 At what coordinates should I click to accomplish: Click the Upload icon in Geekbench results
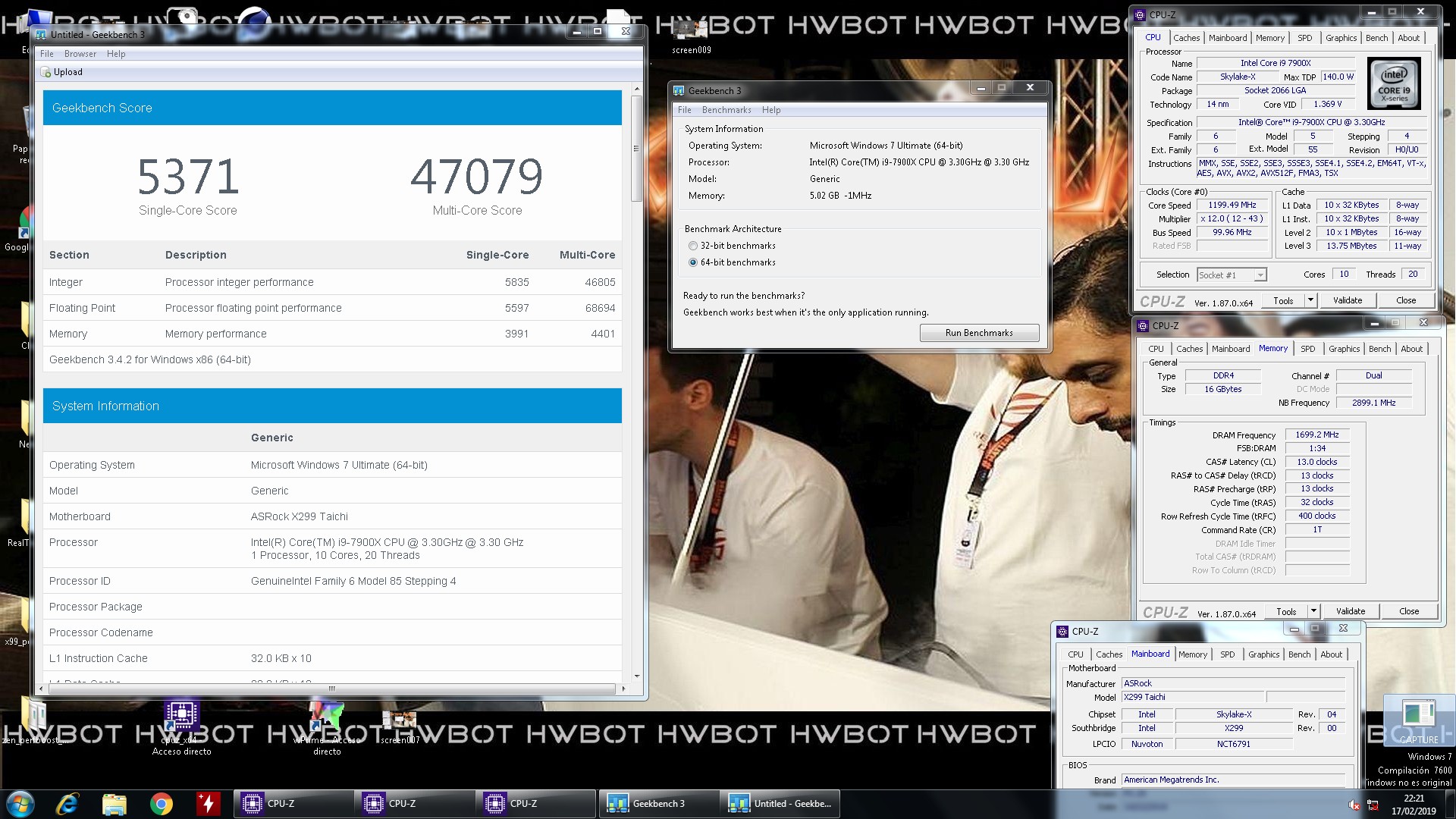coord(46,72)
